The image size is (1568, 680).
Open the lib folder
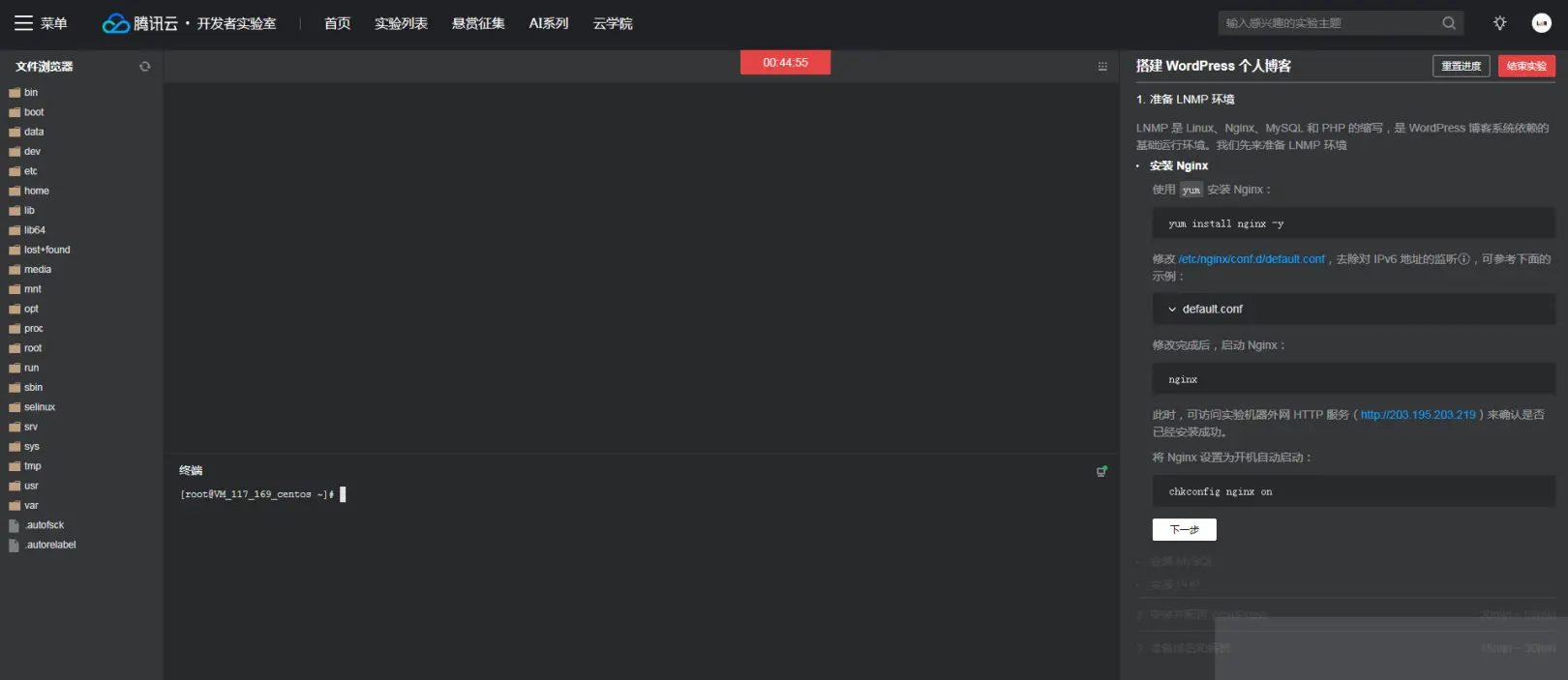pos(22,211)
